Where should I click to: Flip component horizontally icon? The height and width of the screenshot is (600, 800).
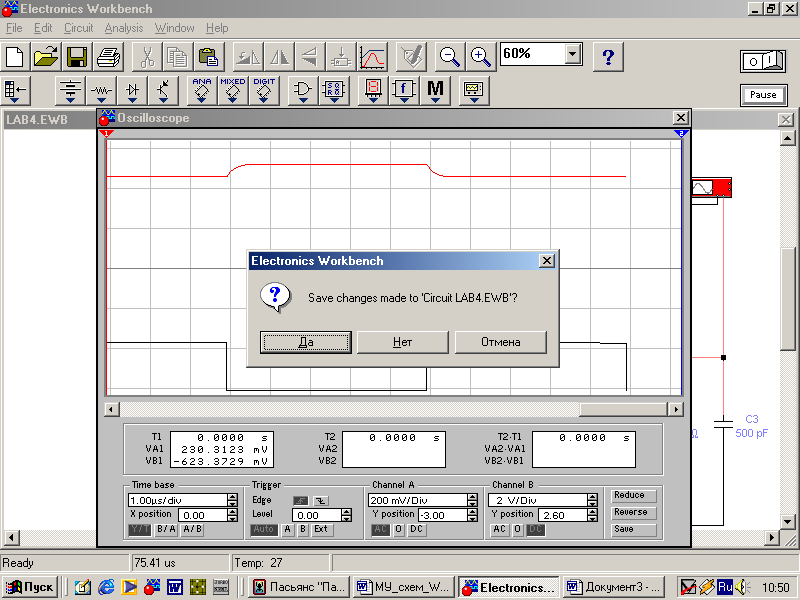click(279, 57)
